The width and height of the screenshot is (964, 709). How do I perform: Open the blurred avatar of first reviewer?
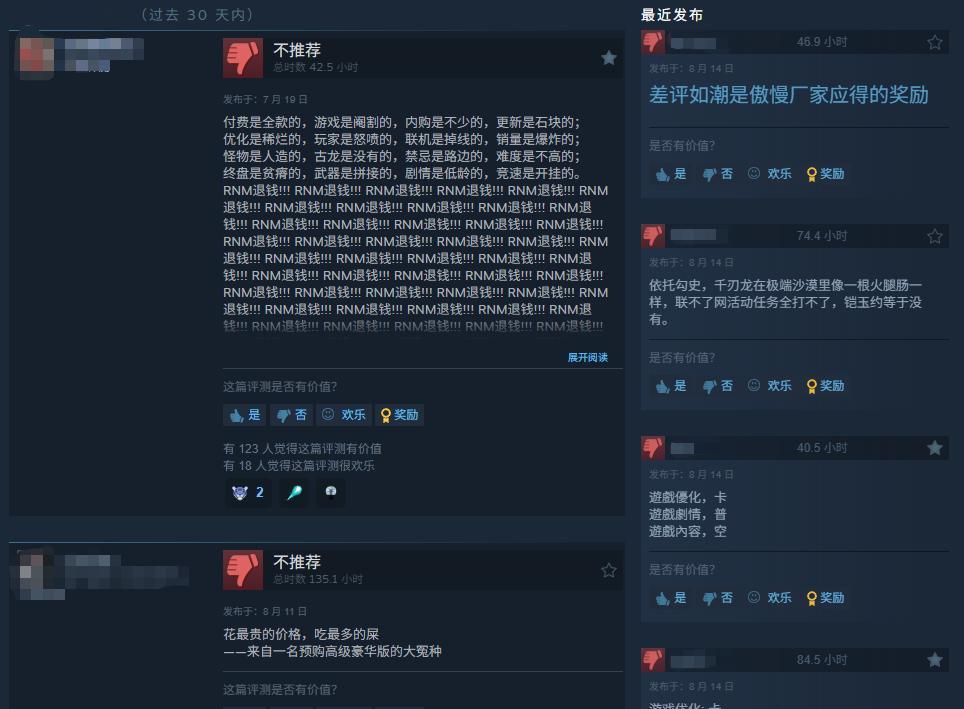click(x=37, y=56)
